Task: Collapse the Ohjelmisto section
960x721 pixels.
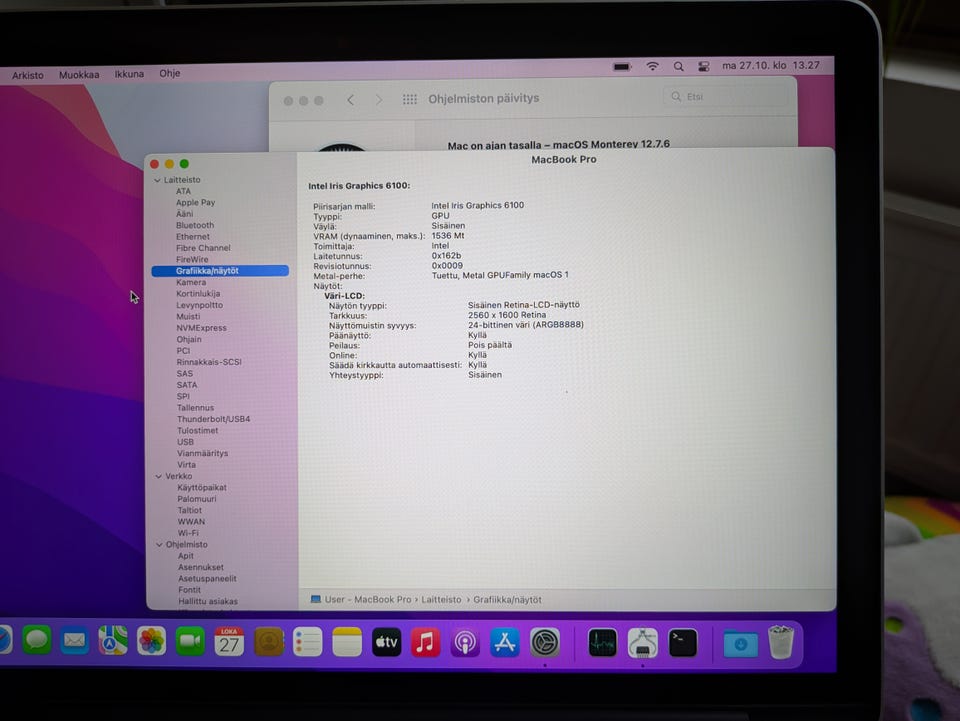Action: click(x=159, y=545)
